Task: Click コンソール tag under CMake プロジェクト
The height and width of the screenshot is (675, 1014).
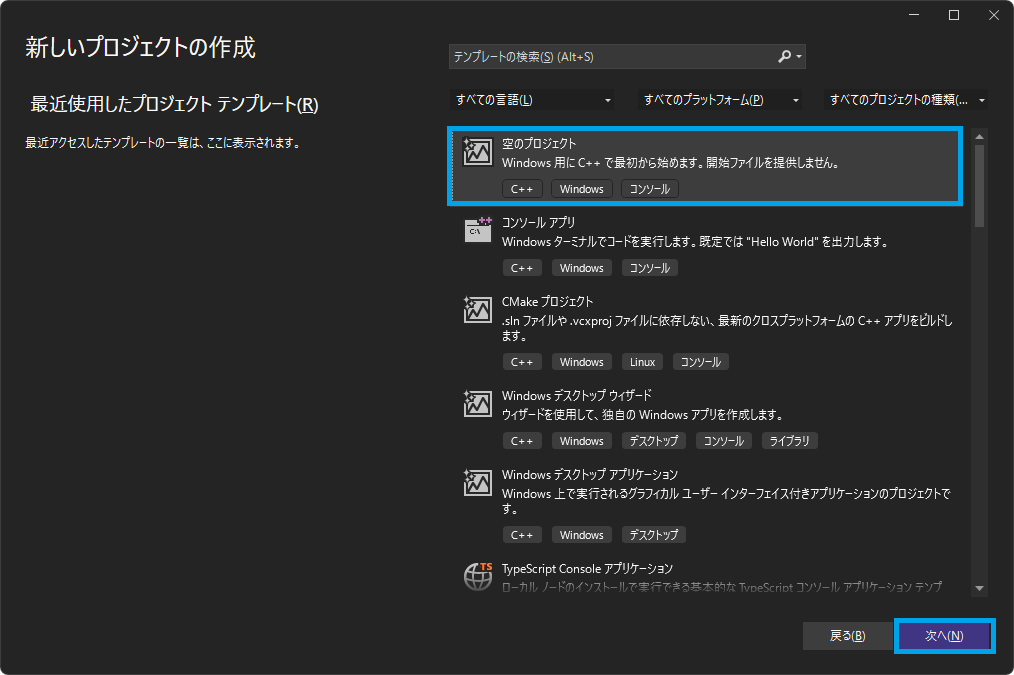Action: [x=701, y=362]
